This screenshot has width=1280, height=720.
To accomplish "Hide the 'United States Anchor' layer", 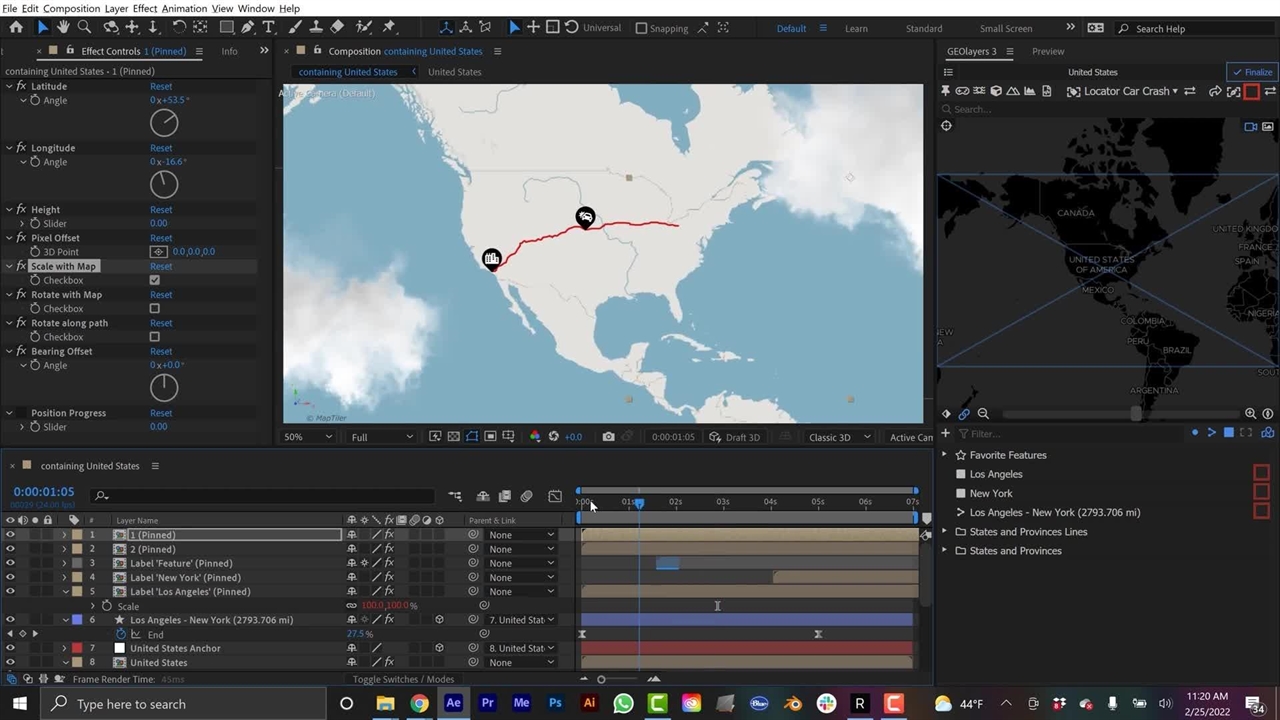I will coord(10,648).
